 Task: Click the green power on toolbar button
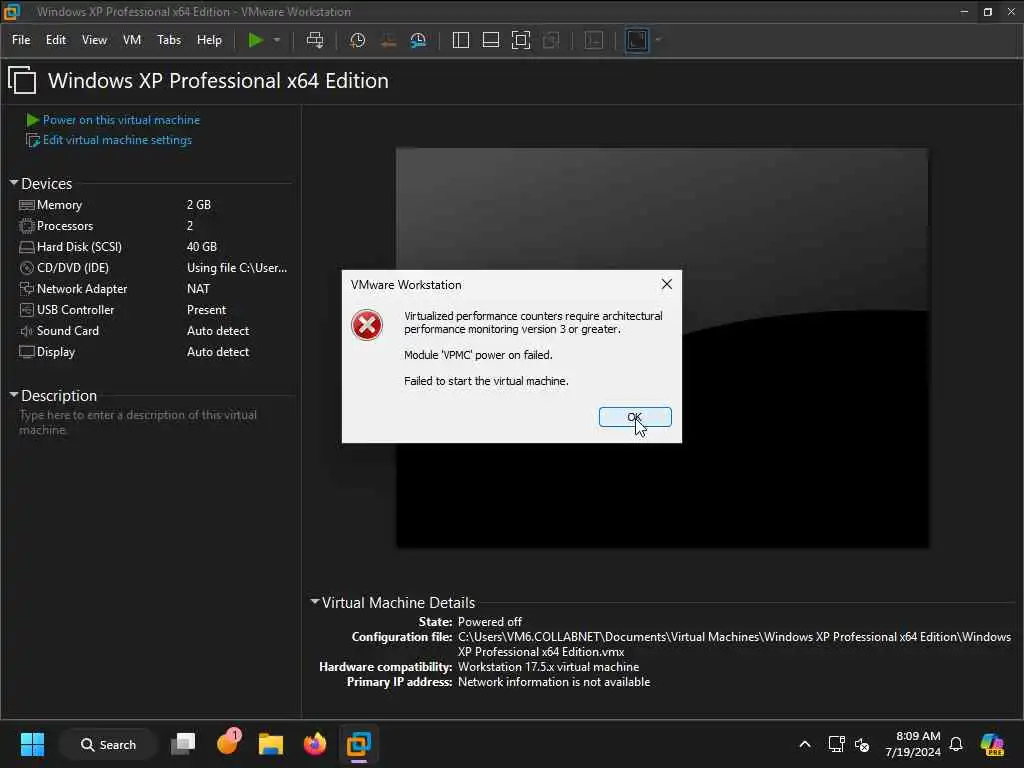(x=255, y=40)
